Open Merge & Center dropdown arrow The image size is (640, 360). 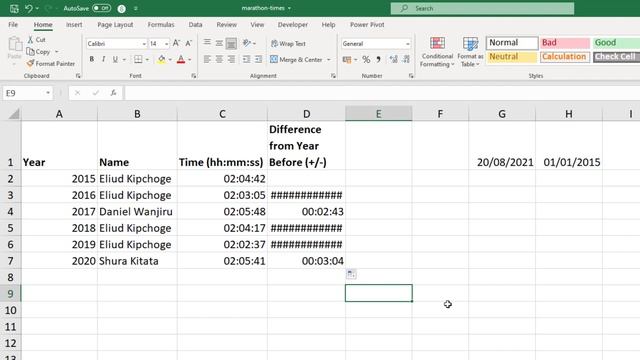(329, 60)
